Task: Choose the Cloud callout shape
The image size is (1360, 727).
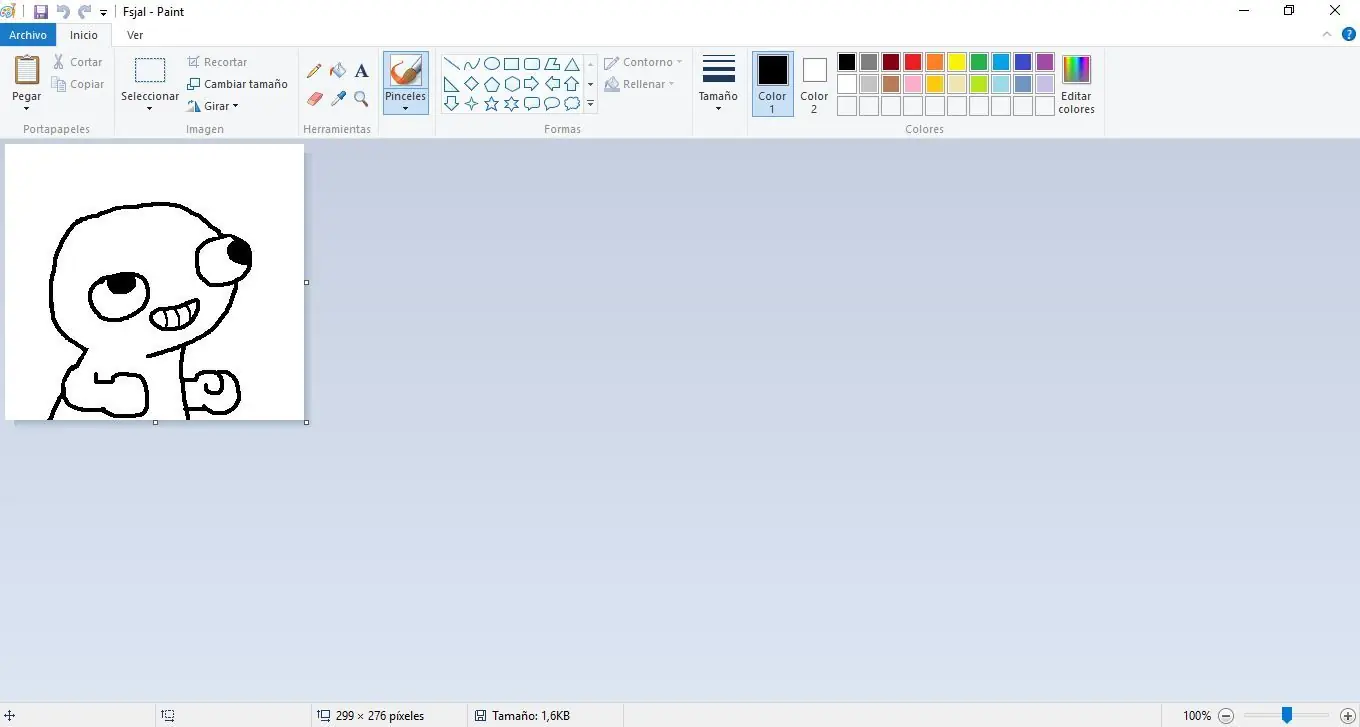Action: pos(572,104)
